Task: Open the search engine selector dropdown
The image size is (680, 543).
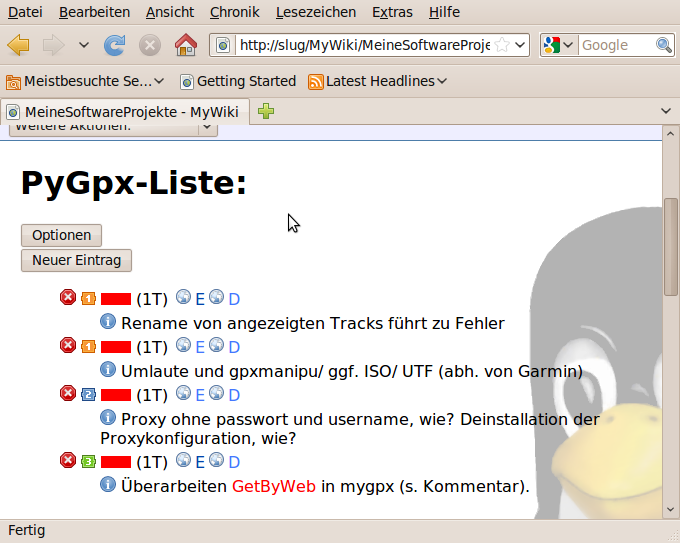Action: coord(559,45)
